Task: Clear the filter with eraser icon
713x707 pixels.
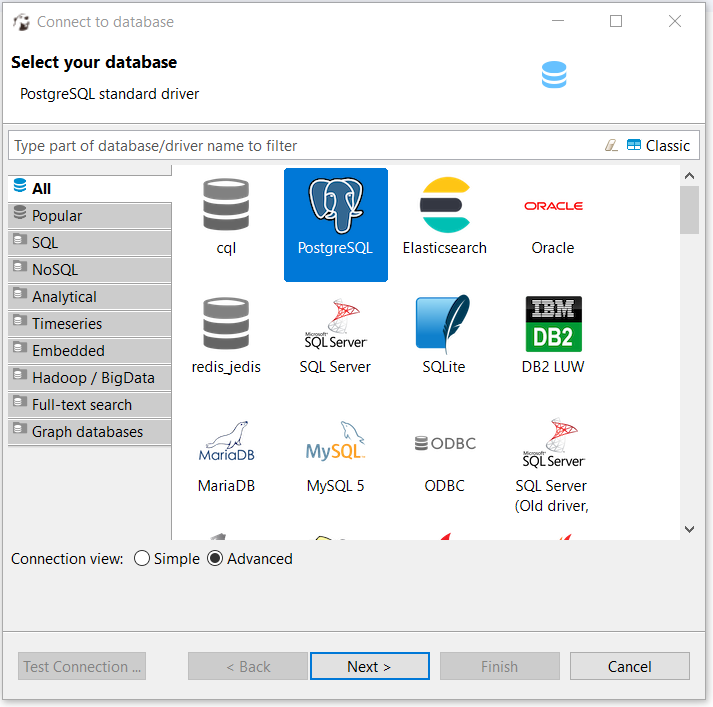Action: pos(611,145)
